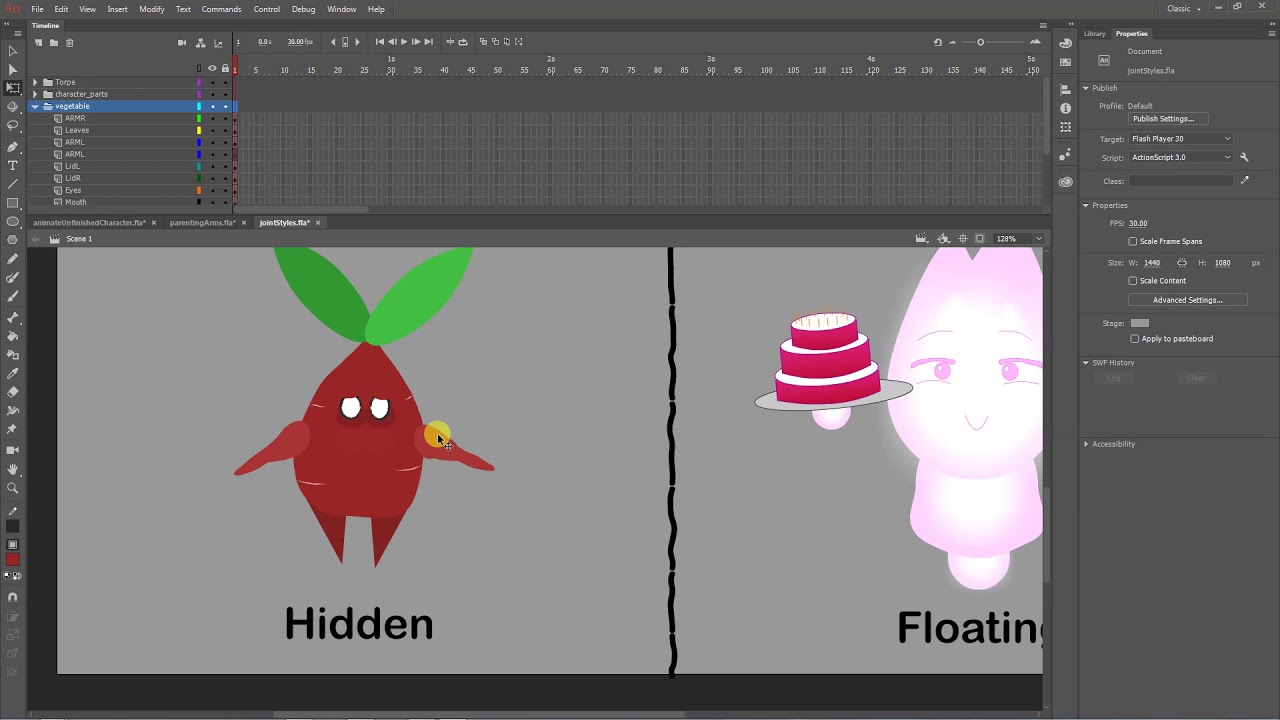1280x720 pixels.
Task: Switch to parentingArms.fla document tab
Action: 202,223
